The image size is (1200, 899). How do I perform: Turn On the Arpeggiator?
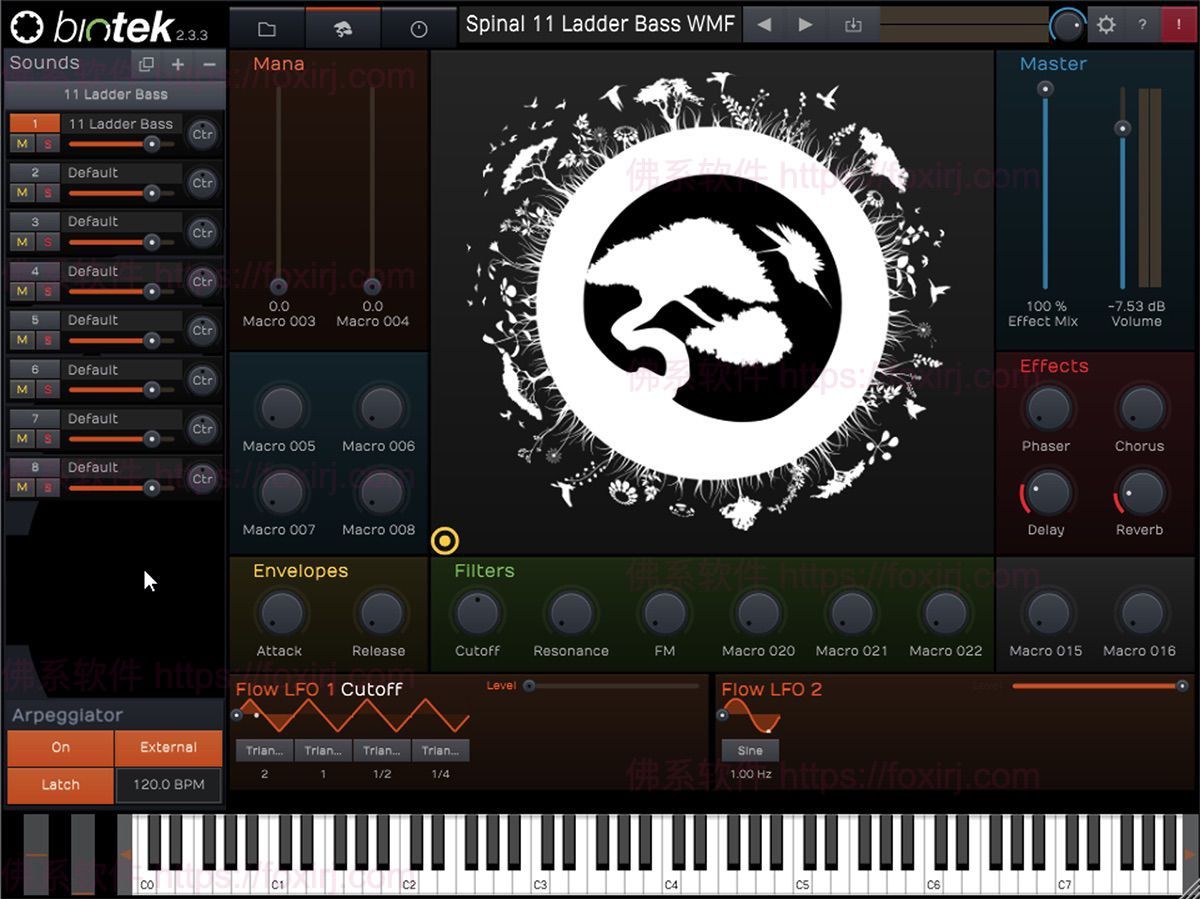point(59,747)
